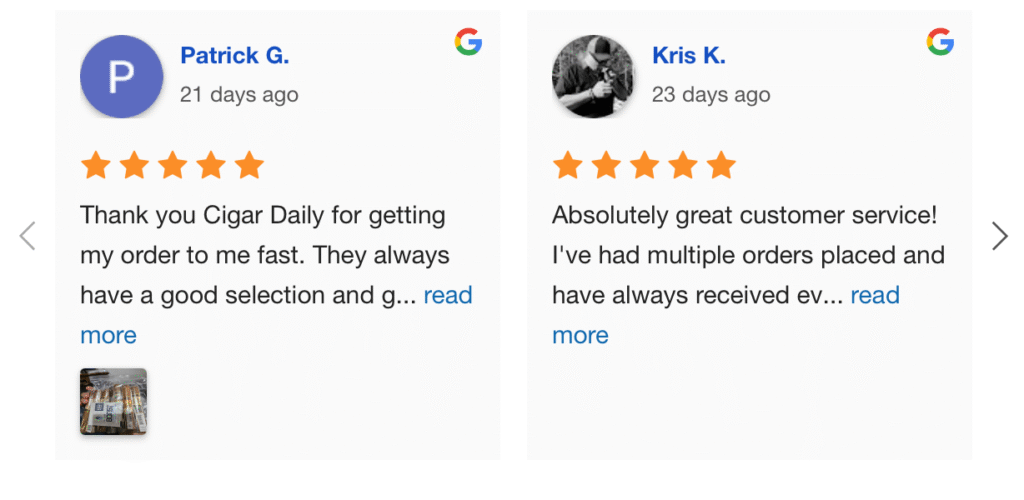Open the Patrick G. reviewer name link
The height and width of the screenshot is (500, 1024).
coord(234,56)
